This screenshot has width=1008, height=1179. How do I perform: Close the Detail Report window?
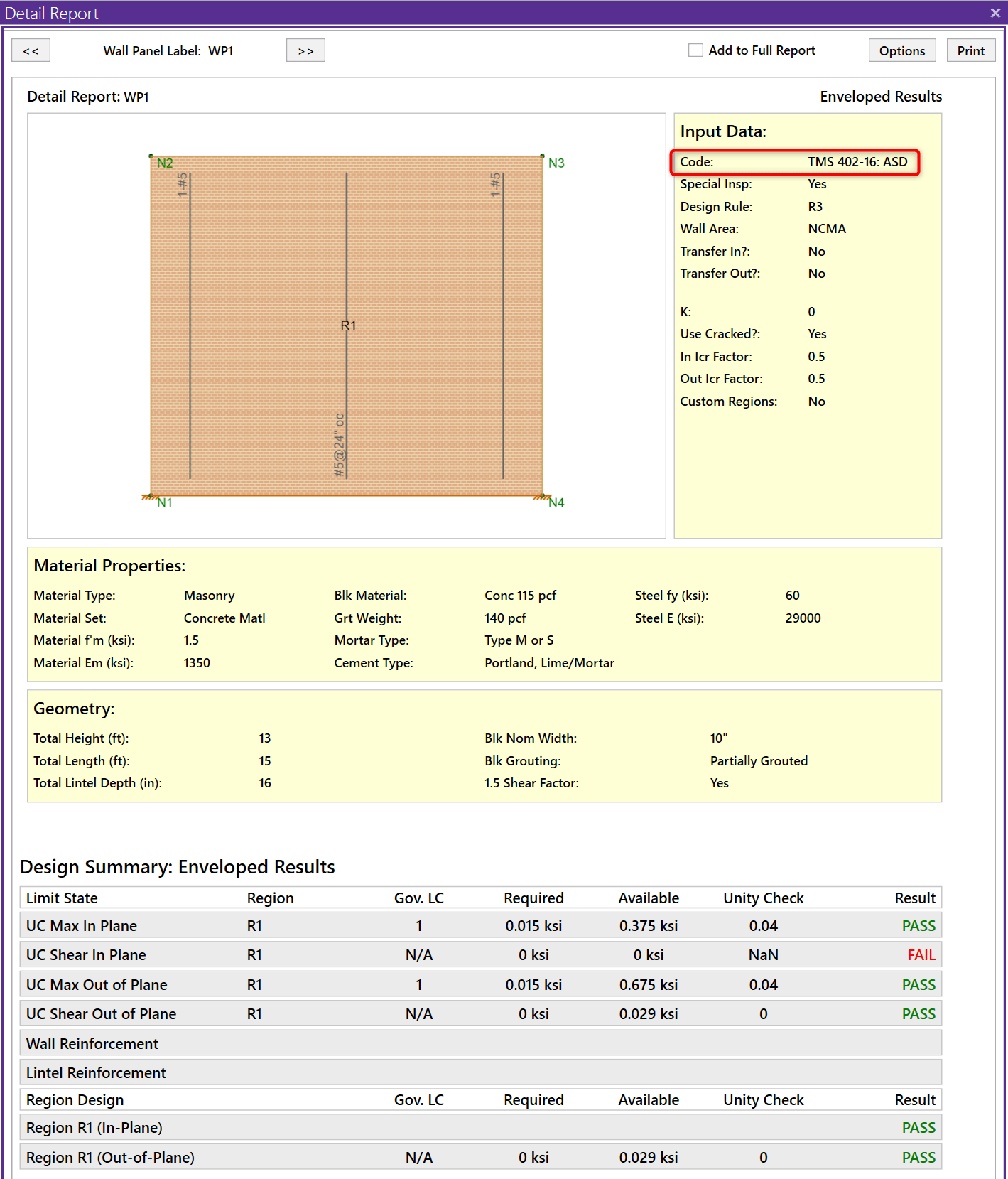995,13
